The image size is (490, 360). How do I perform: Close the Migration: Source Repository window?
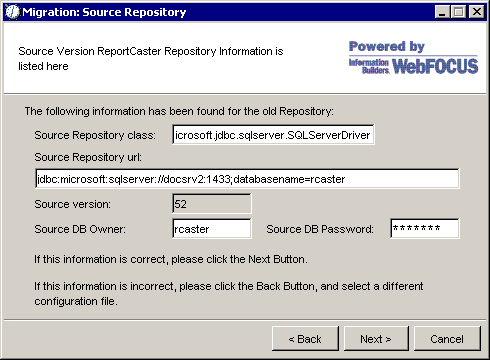pyautogui.click(x=477, y=12)
